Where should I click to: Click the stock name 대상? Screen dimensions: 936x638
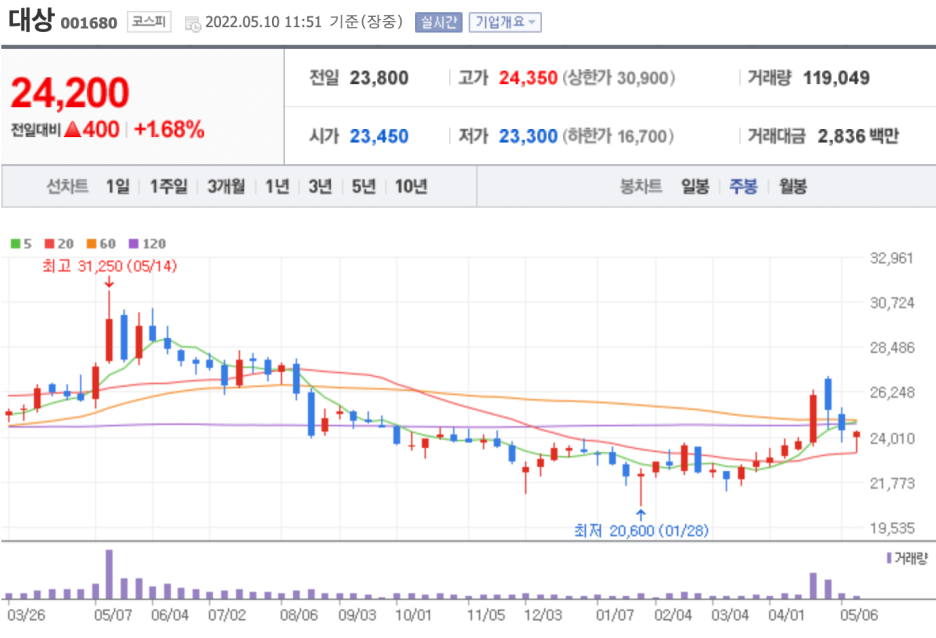coord(31,20)
